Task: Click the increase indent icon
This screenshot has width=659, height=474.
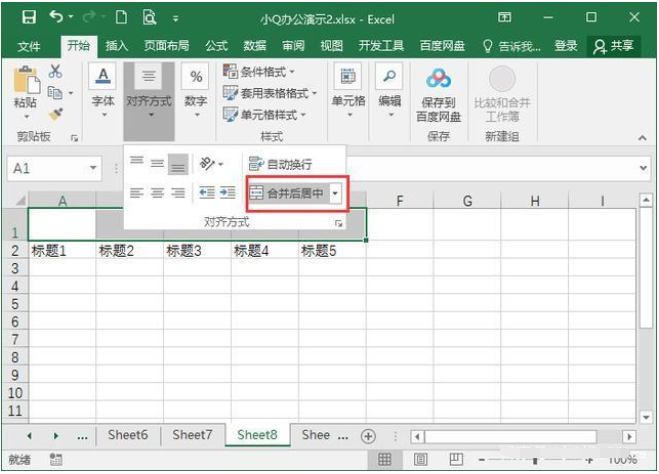Action: (x=227, y=193)
